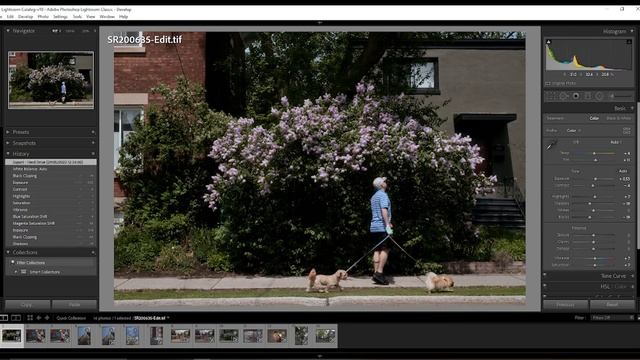The height and width of the screenshot is (360, 640).
Task: Collapse the Collections panel
Action: click(8, 253)
